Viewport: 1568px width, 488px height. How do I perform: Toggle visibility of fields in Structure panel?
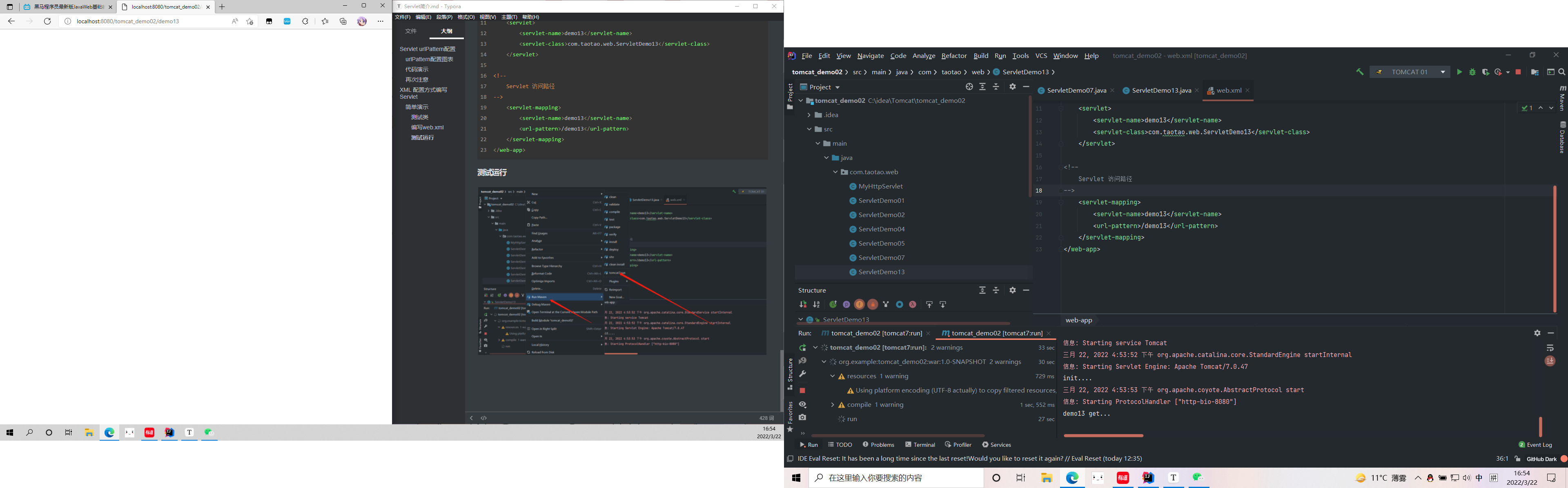(x=860, y=304)
